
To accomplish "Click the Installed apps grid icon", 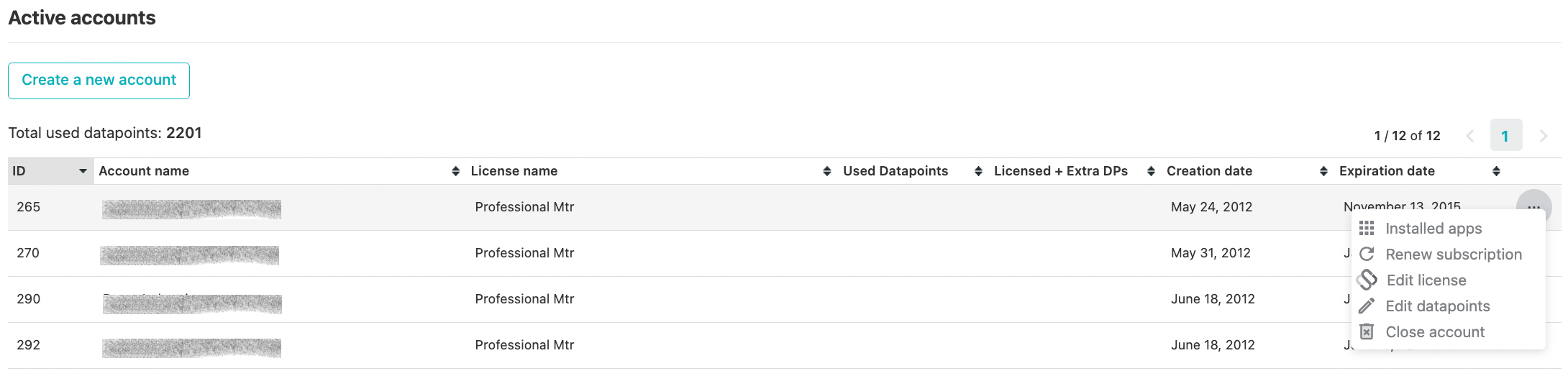I will [1367, 229].
